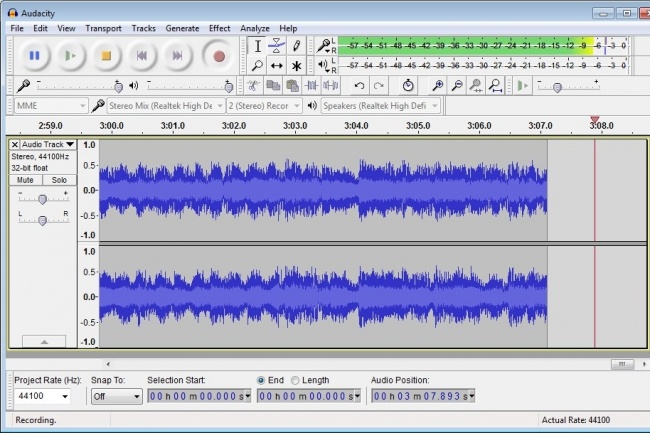The width and height of the screenshot is (650, 433).
Task: Stop recording with the Stop button
Action: (106, 56)
